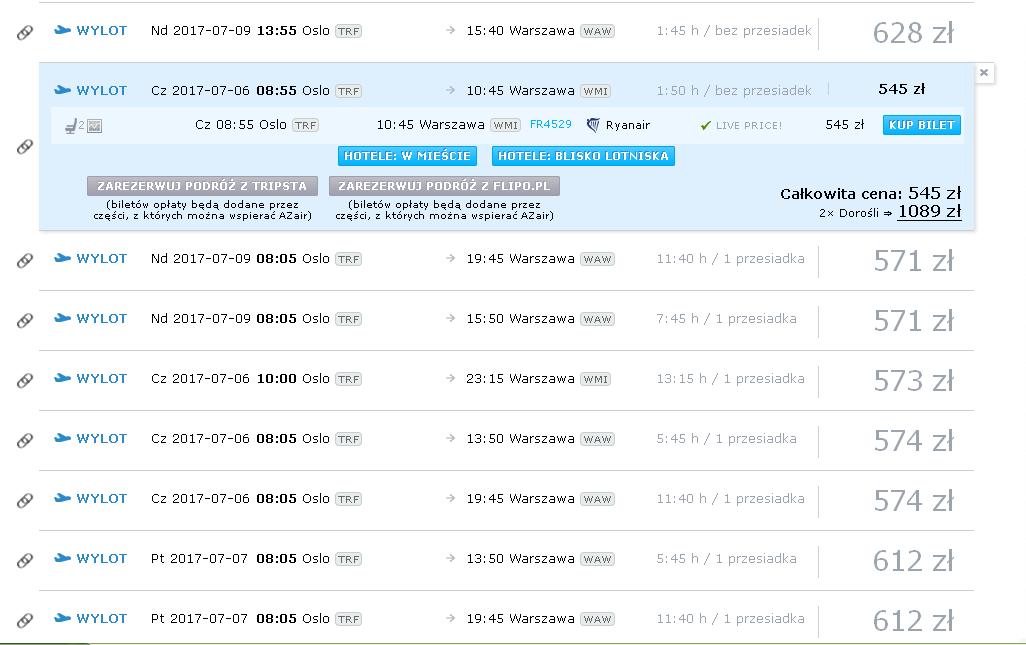Click ZAREZERWUJ PODRÓŻ Z FLIPO.PL
The image size is (1026, 645).
click(444, 186)
